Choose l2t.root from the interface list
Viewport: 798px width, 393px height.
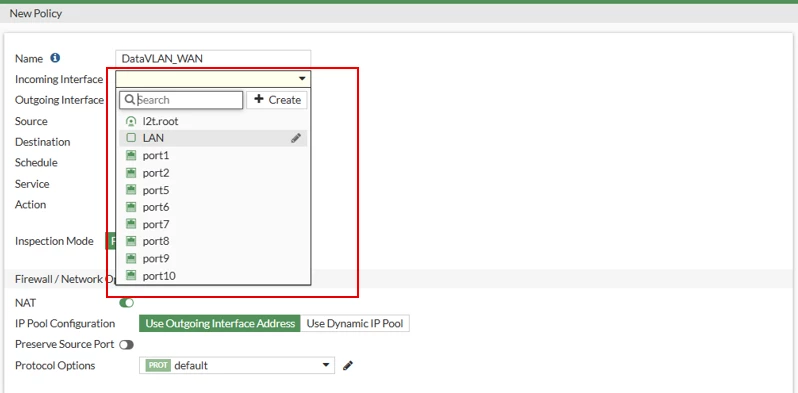(x=213, y=121)
